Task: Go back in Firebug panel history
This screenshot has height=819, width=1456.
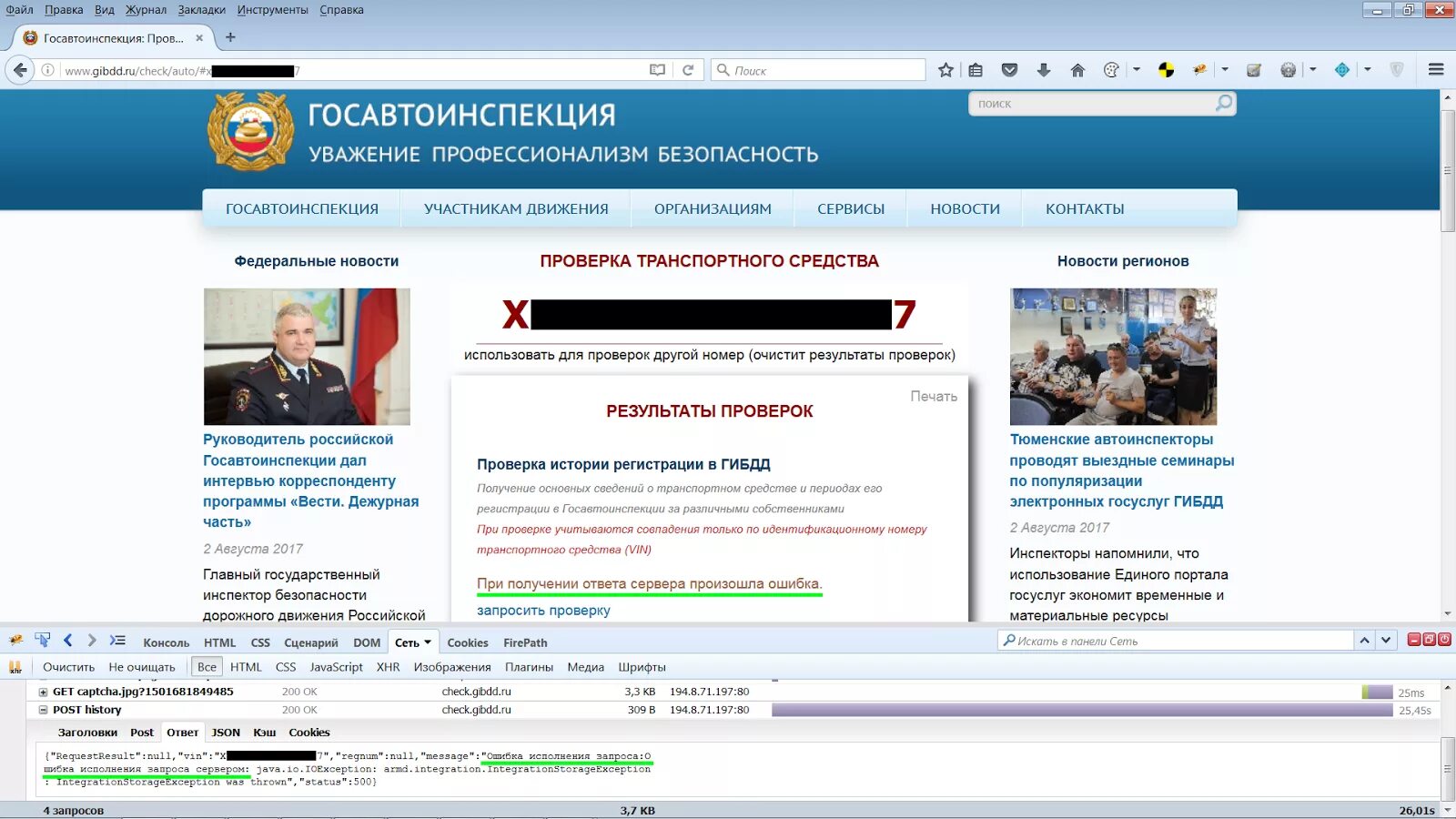Action: click(67, 641)
